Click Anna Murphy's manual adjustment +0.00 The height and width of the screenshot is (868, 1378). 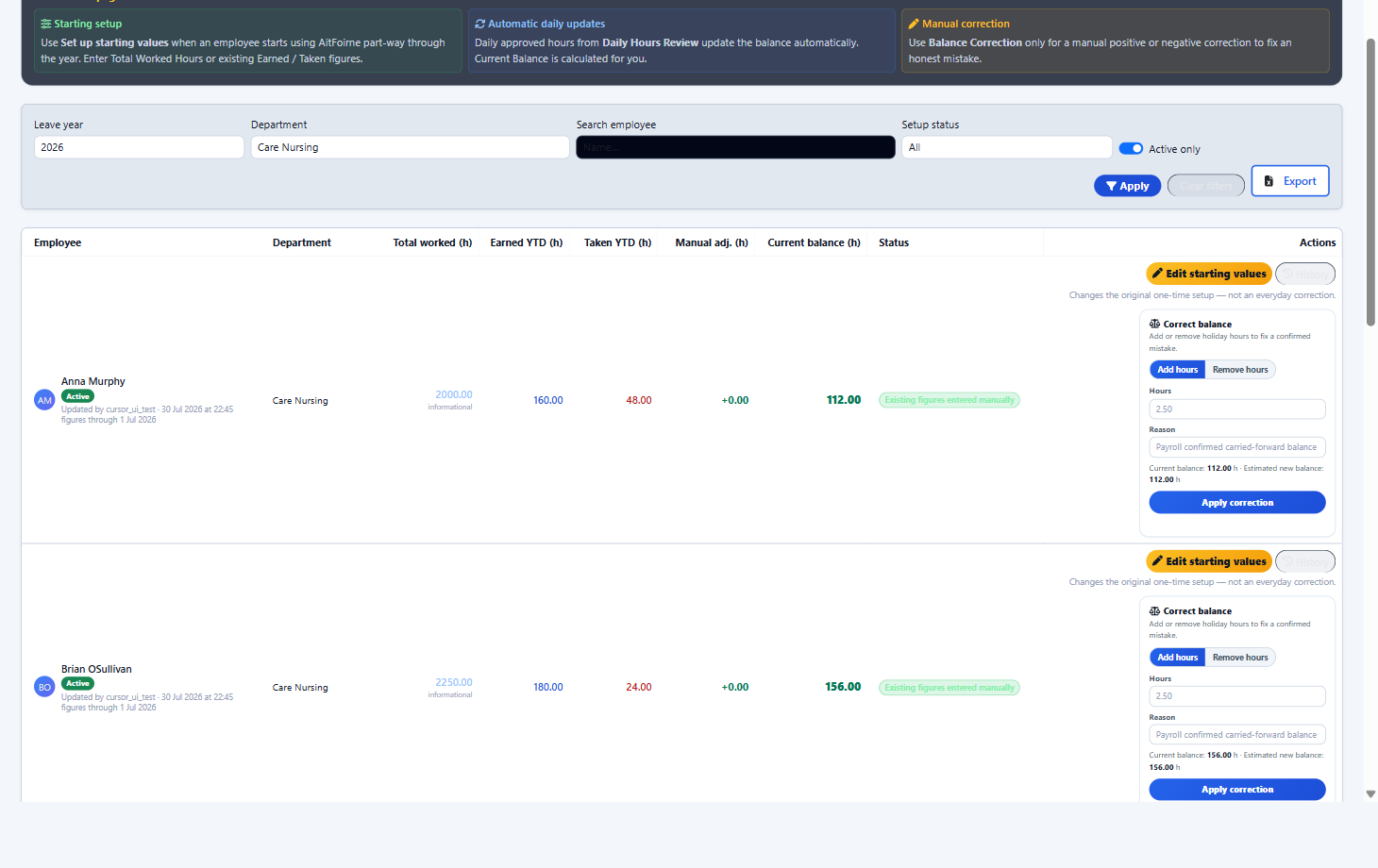click(735, 400)
